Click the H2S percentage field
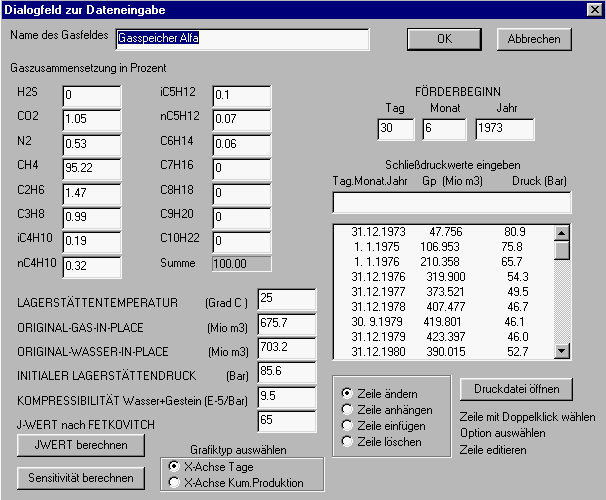Image resolution: width=606 pixels, height=500 pixels. 92,96
